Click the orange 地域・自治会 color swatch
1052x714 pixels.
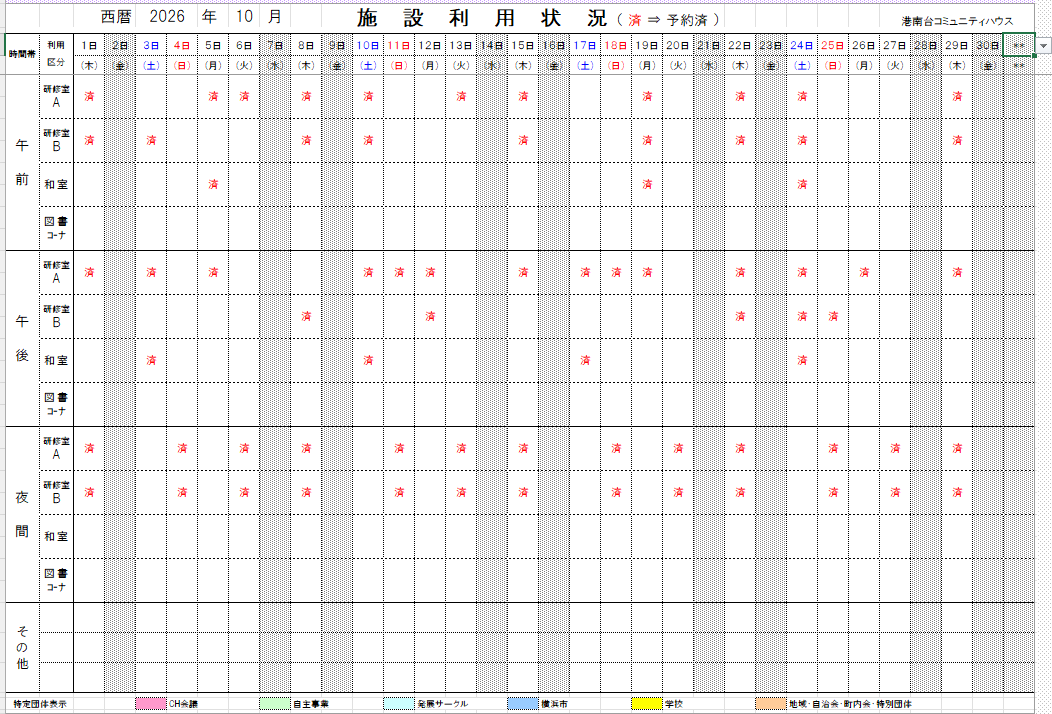click(x=770, y=703)
